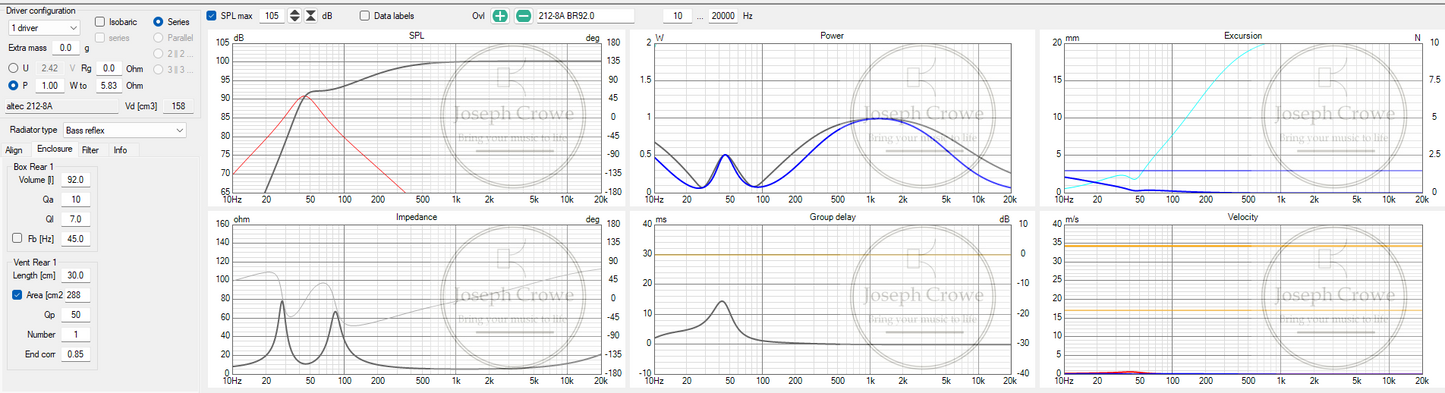This screenshot has height=393, width=1445.
Task: Select the Series radio button
Action: pyautogui.click(x=158, y=21)
